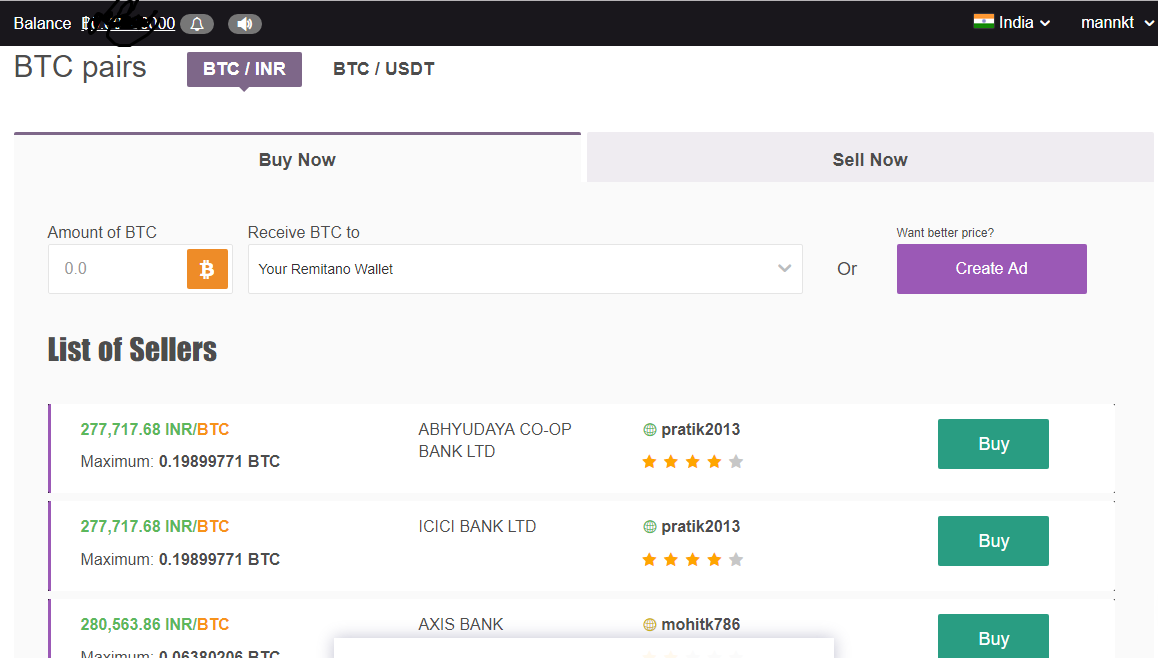Buy from pratik2013 via ABHYUDAYA CO-OP BANK
The image size is (1158, 658).
pos(993,444)
